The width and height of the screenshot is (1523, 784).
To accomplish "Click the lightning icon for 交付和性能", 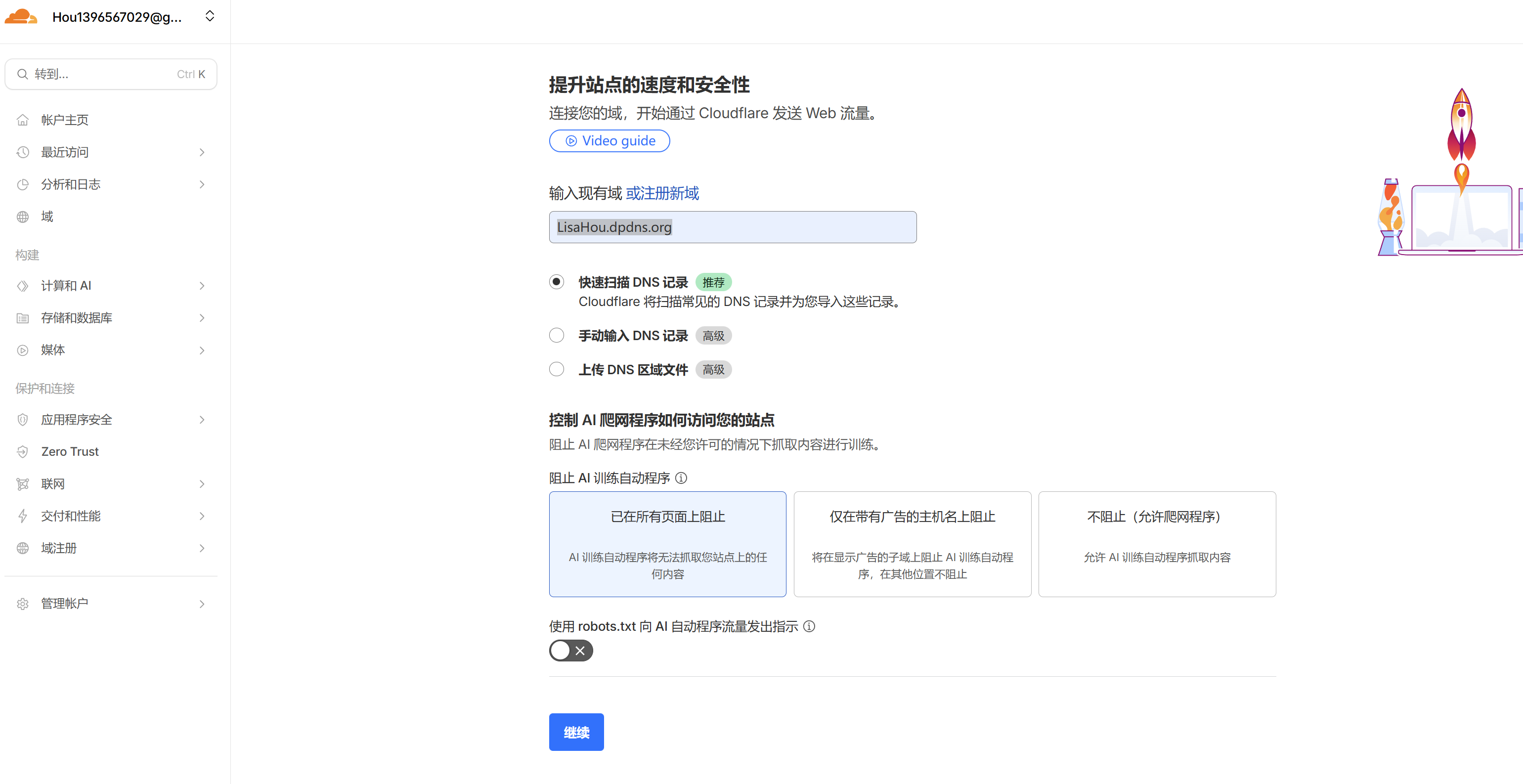I will click(22, 516).
